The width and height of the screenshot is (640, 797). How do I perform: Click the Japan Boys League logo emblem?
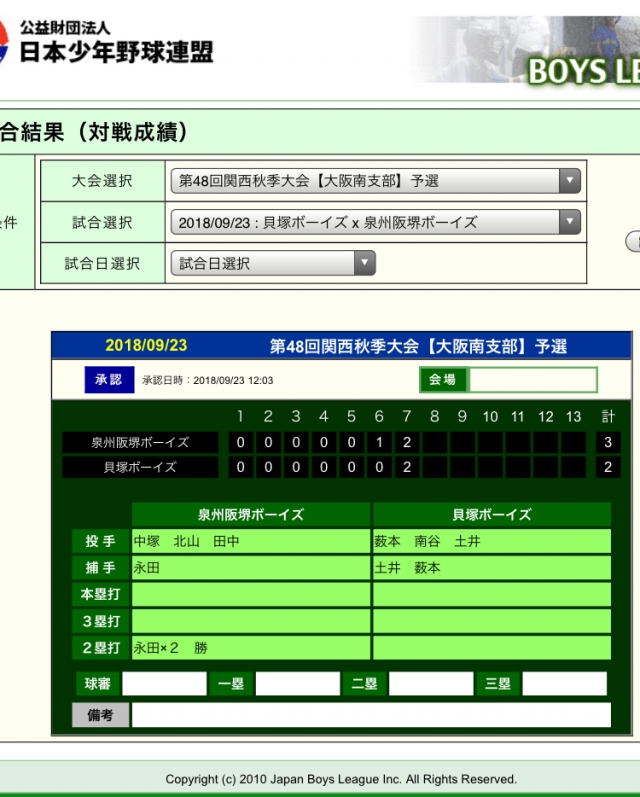click(5, 43)
